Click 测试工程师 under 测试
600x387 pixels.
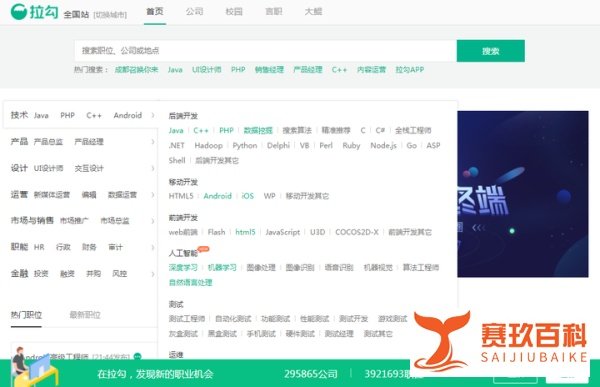point(187,318)
